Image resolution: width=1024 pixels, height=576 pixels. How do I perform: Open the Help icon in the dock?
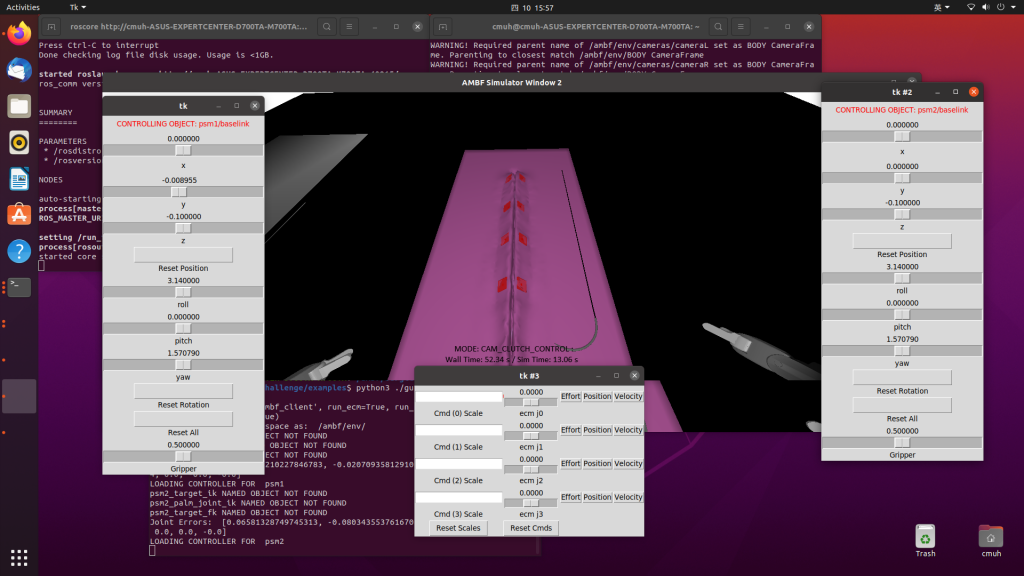(19, 251)
